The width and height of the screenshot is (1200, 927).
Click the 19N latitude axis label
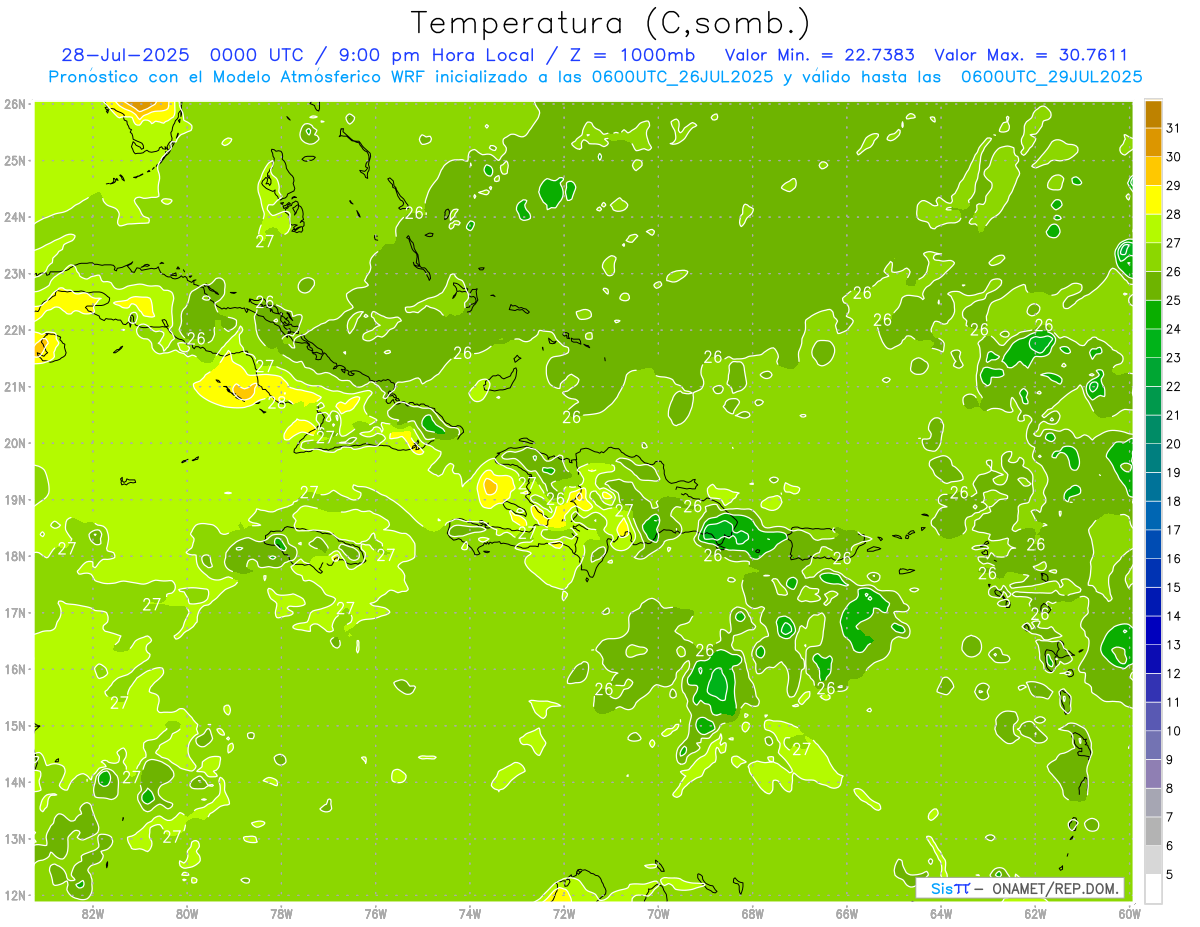[x=15, y=499]
